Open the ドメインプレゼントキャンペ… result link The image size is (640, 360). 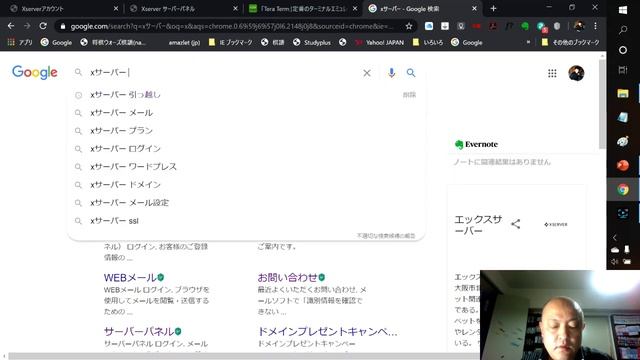(327, 331)
